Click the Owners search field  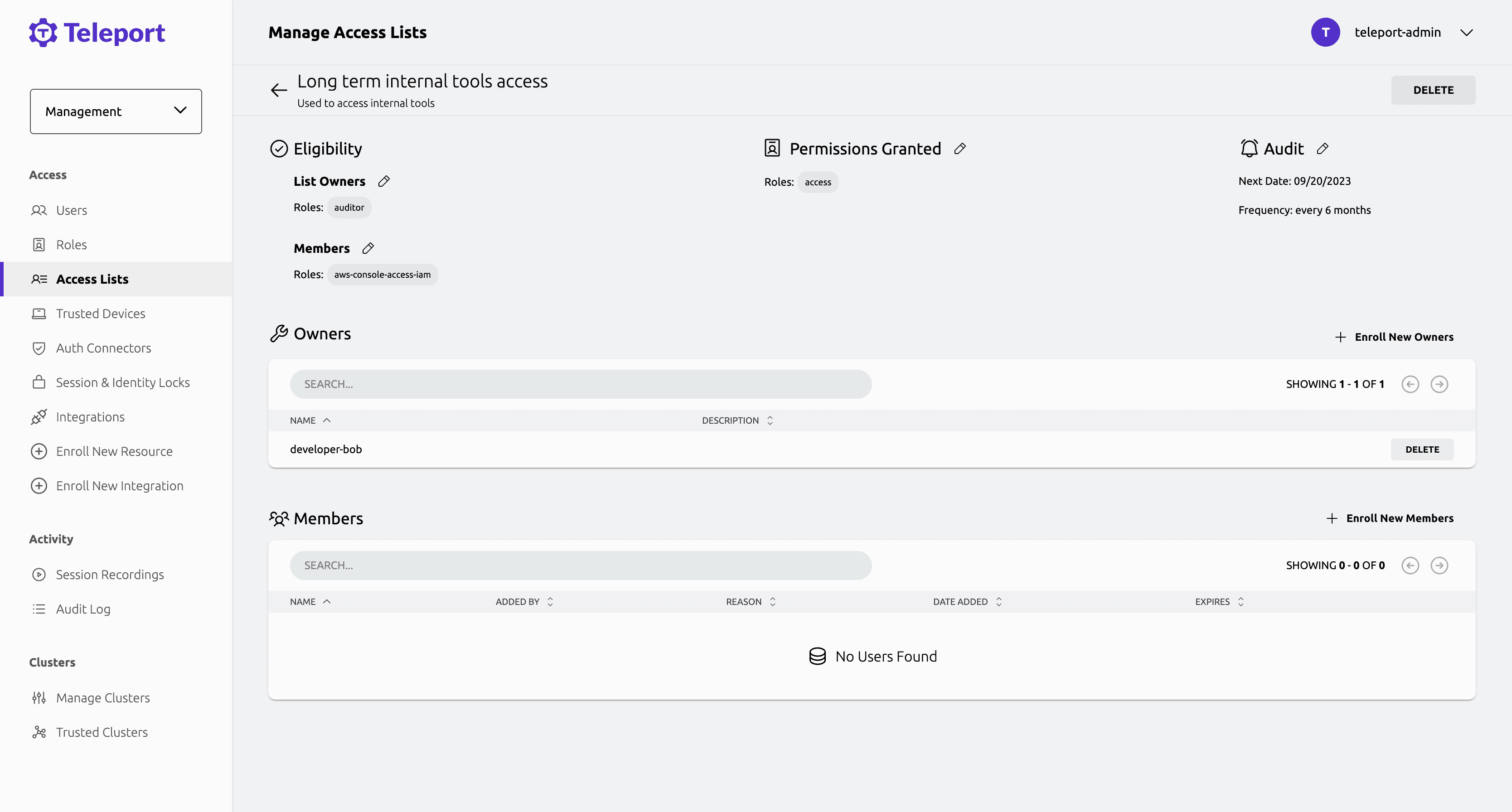tap(581, 384)
